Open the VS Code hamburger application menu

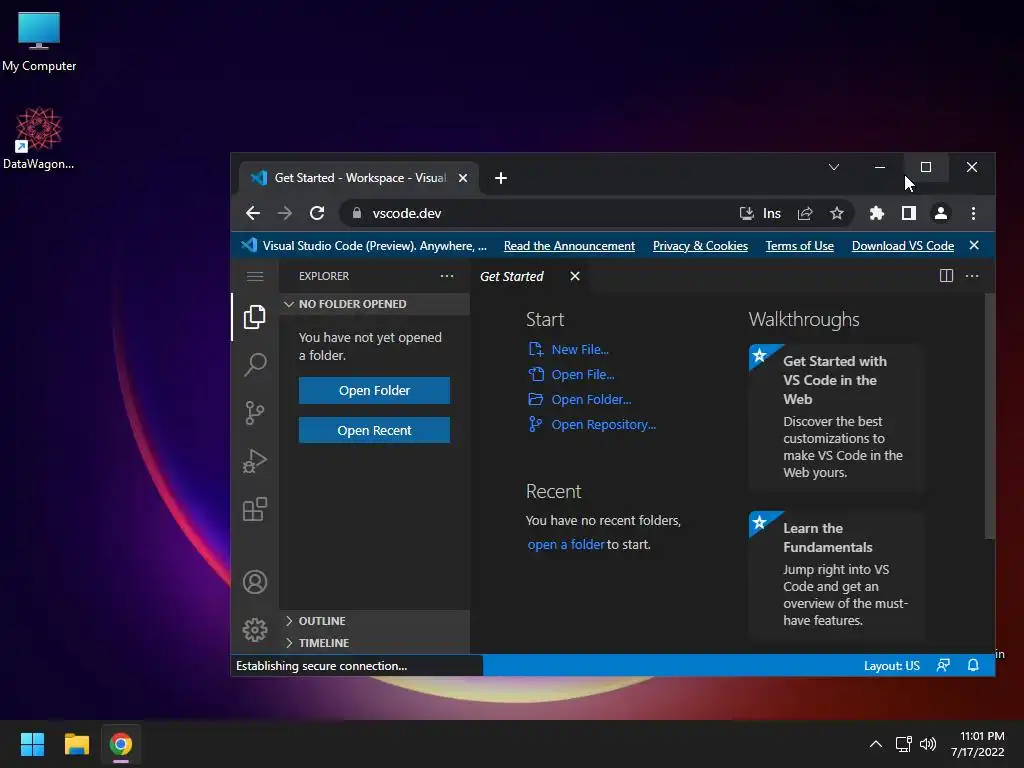pyautogui.click(x=255, y=276)
